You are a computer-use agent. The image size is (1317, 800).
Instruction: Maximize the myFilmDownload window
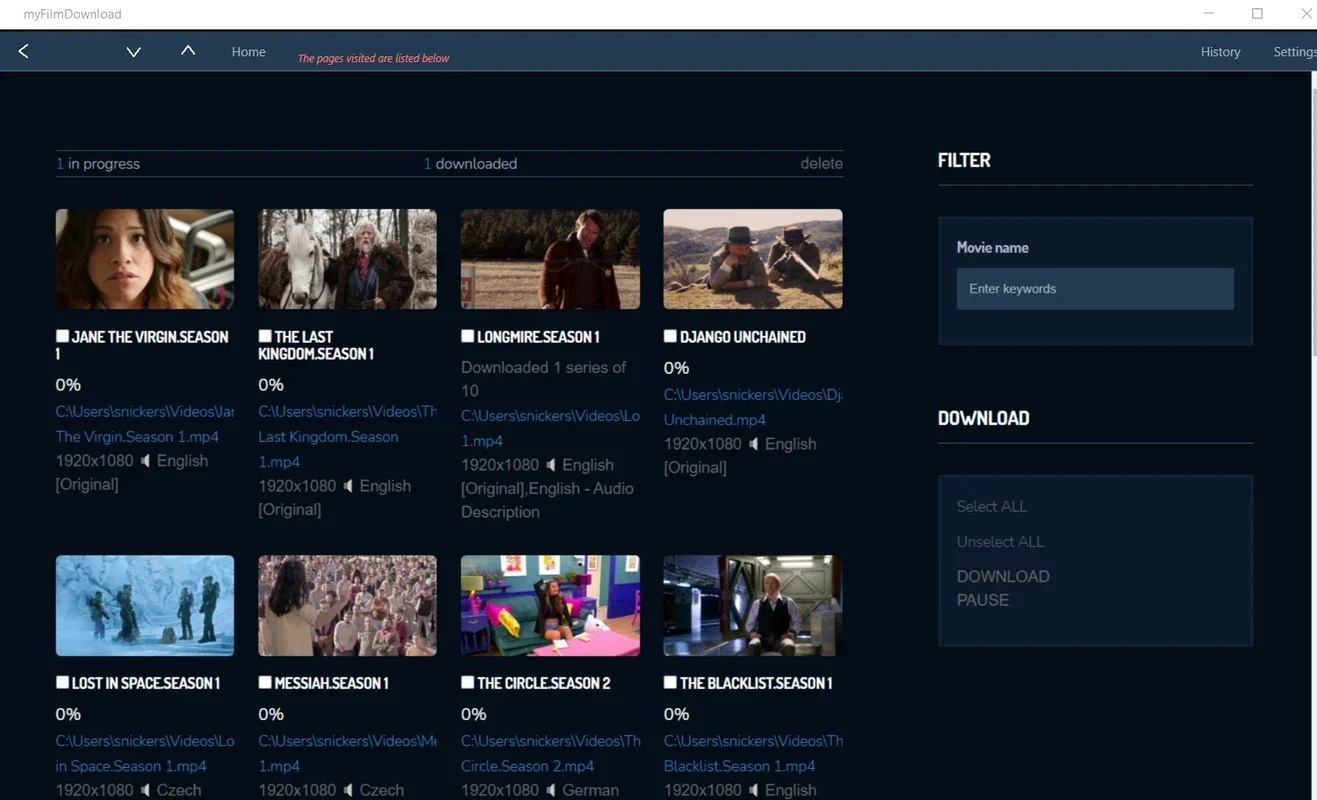click(x=1257, y=14)
